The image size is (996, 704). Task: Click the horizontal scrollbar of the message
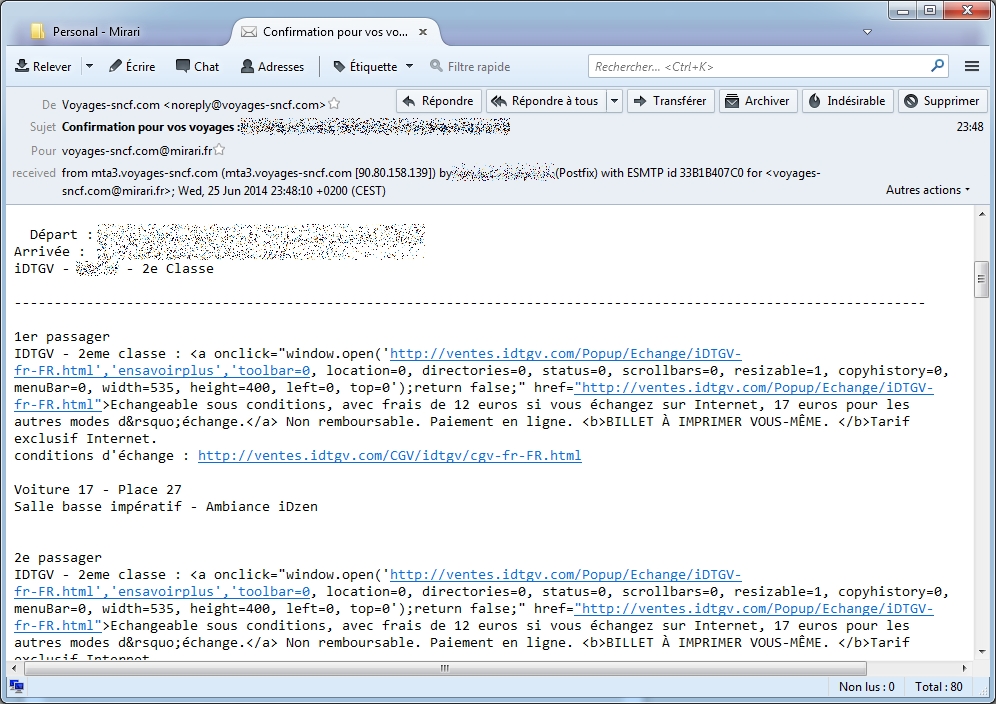click(440, 668)
